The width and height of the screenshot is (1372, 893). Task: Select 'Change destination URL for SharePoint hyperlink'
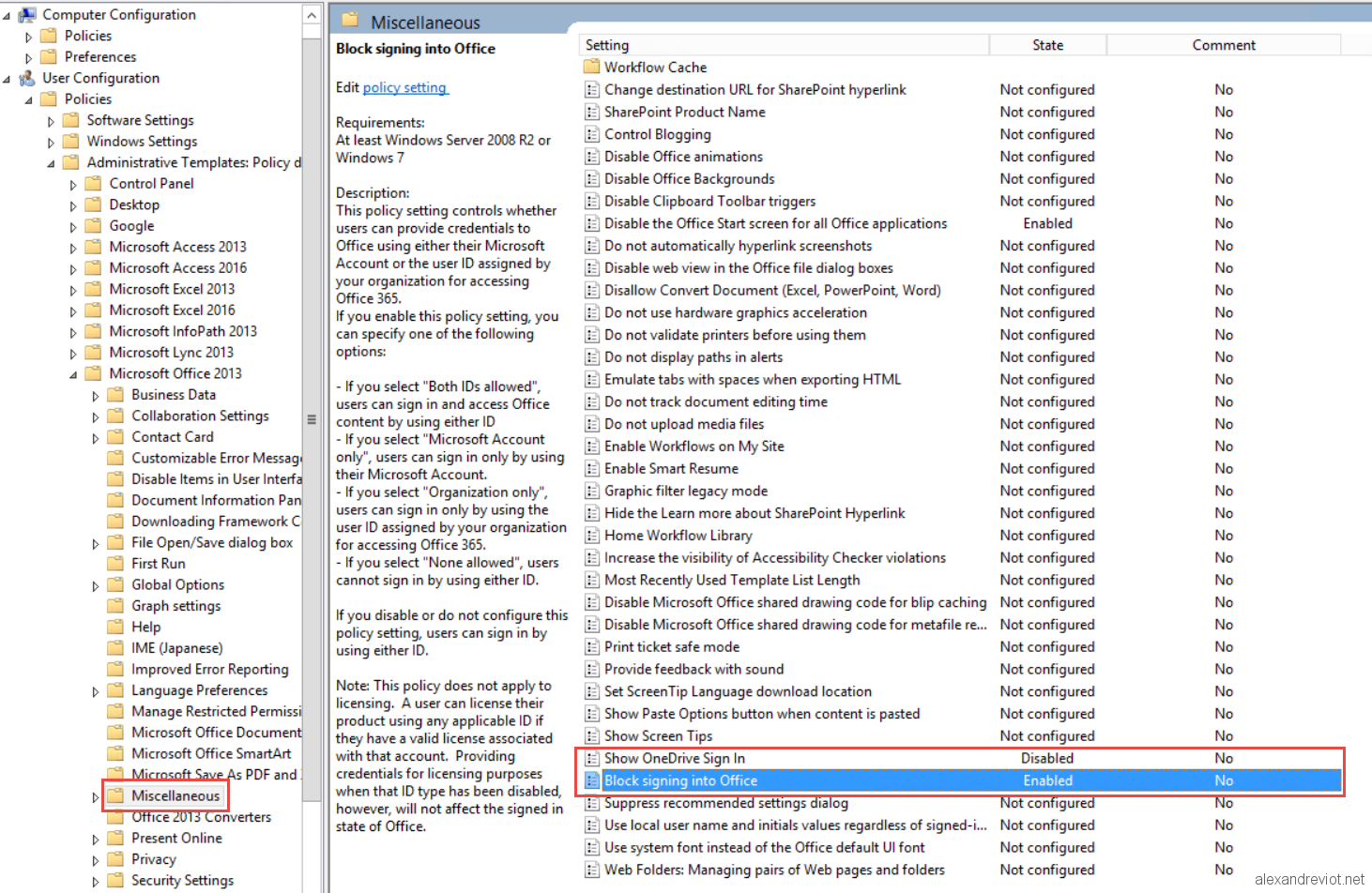[x=755, y=90]
